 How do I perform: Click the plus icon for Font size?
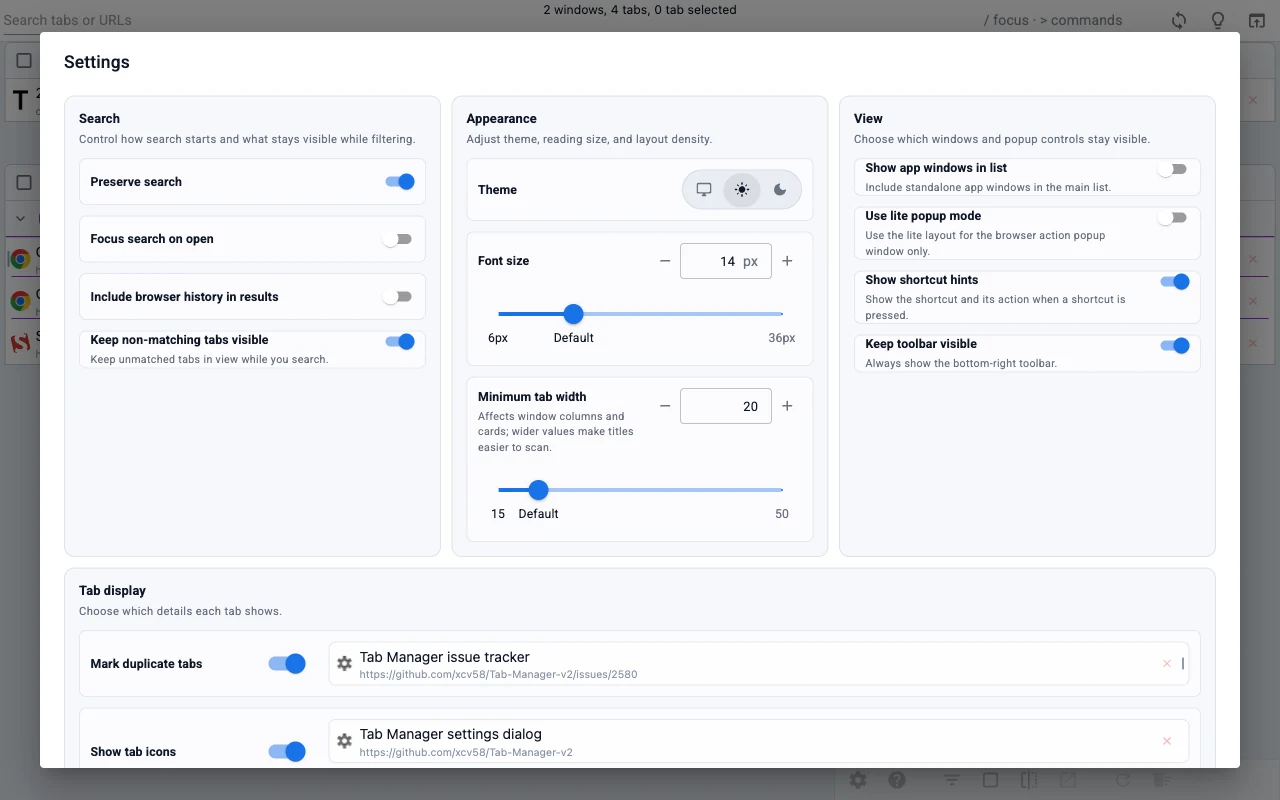pos(787,261)
